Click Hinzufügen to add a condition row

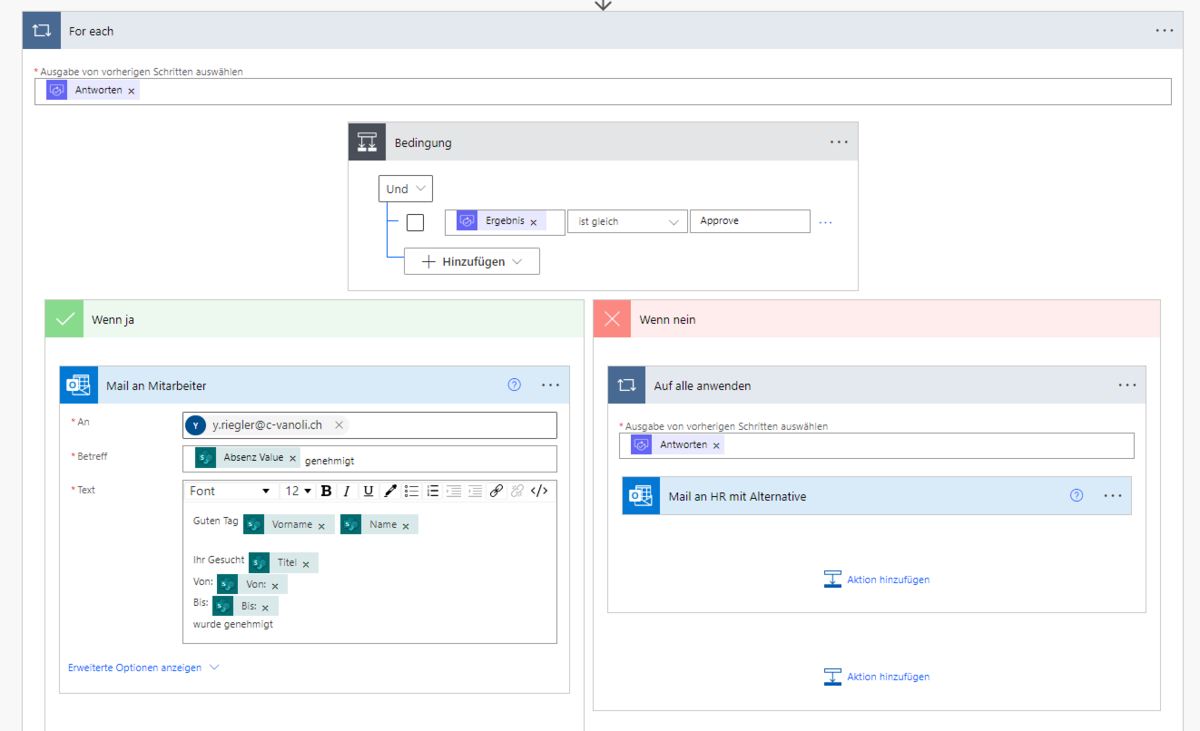(472, 261)
